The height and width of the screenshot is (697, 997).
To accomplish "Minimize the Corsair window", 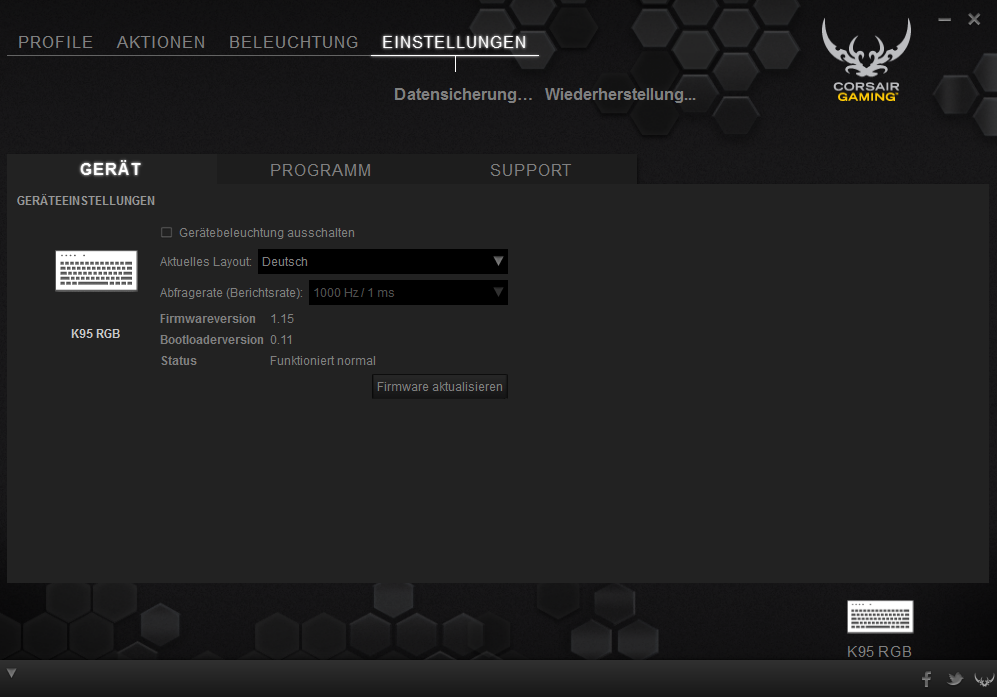I will [x=945, y=20].
